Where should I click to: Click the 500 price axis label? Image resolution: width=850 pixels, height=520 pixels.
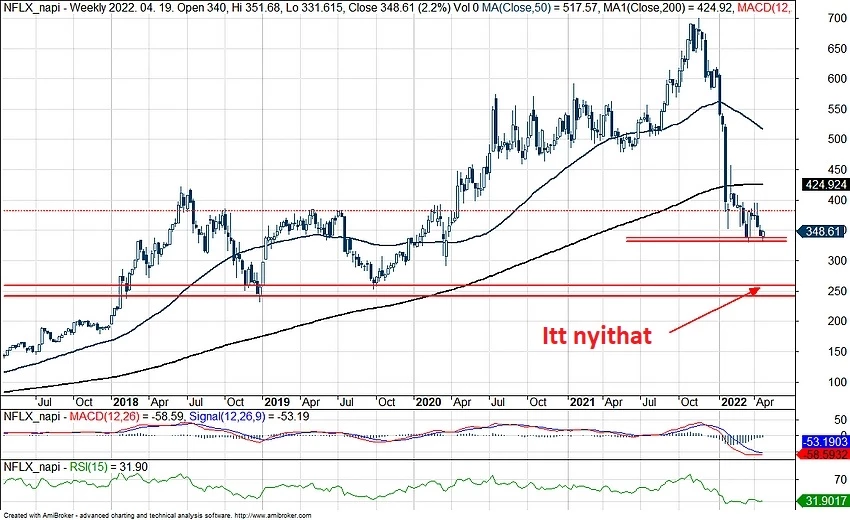pos(837,139)
